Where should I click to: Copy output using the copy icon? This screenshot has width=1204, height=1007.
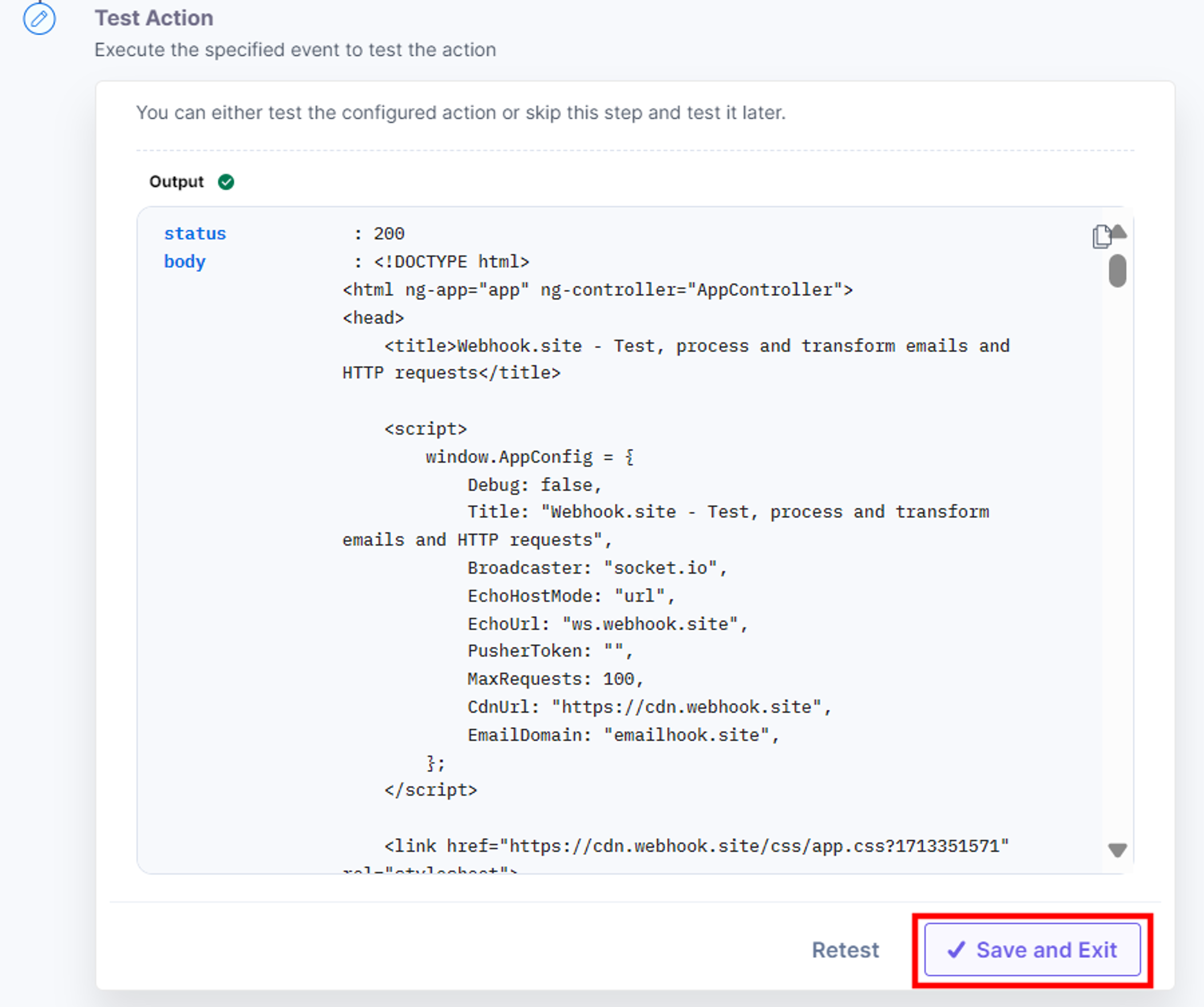click(x=1101, y=236)
